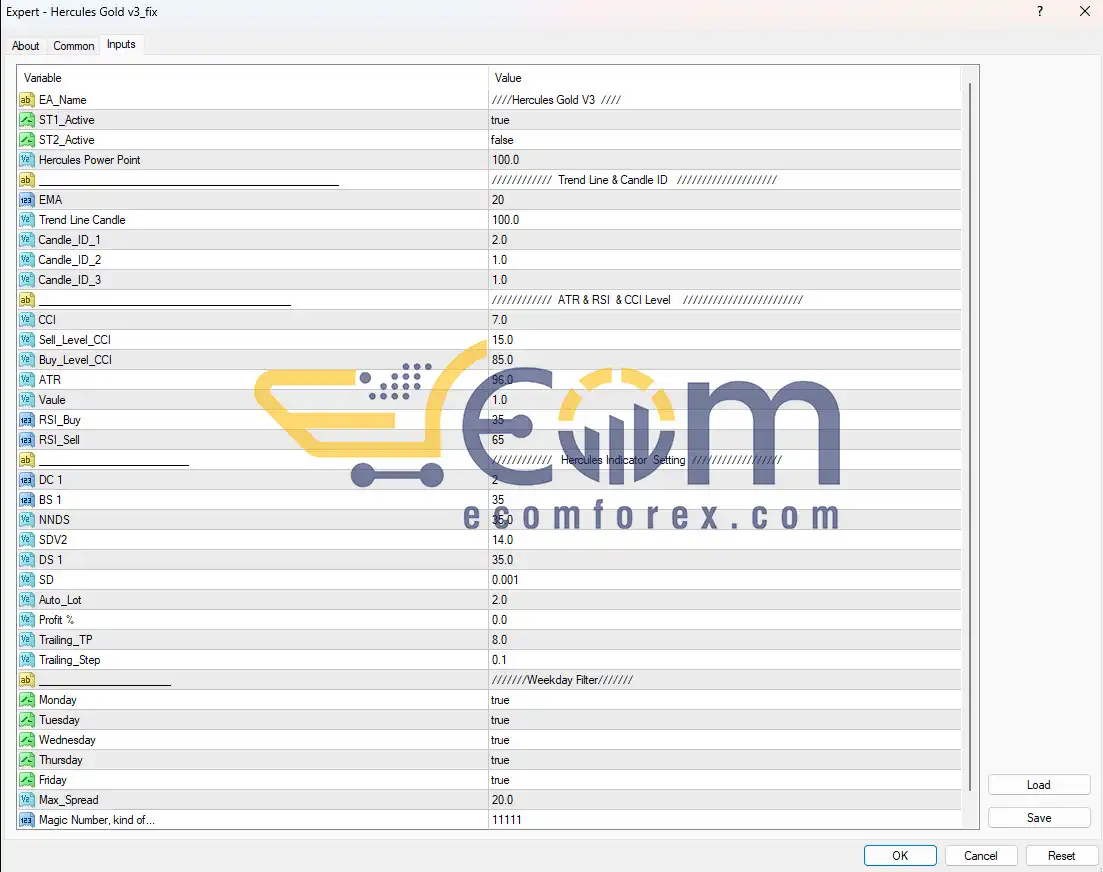Viewport: 1103px width, 872px height.
Task: Open the Tuesday value dropdown
Action: [x=724, y=720]
